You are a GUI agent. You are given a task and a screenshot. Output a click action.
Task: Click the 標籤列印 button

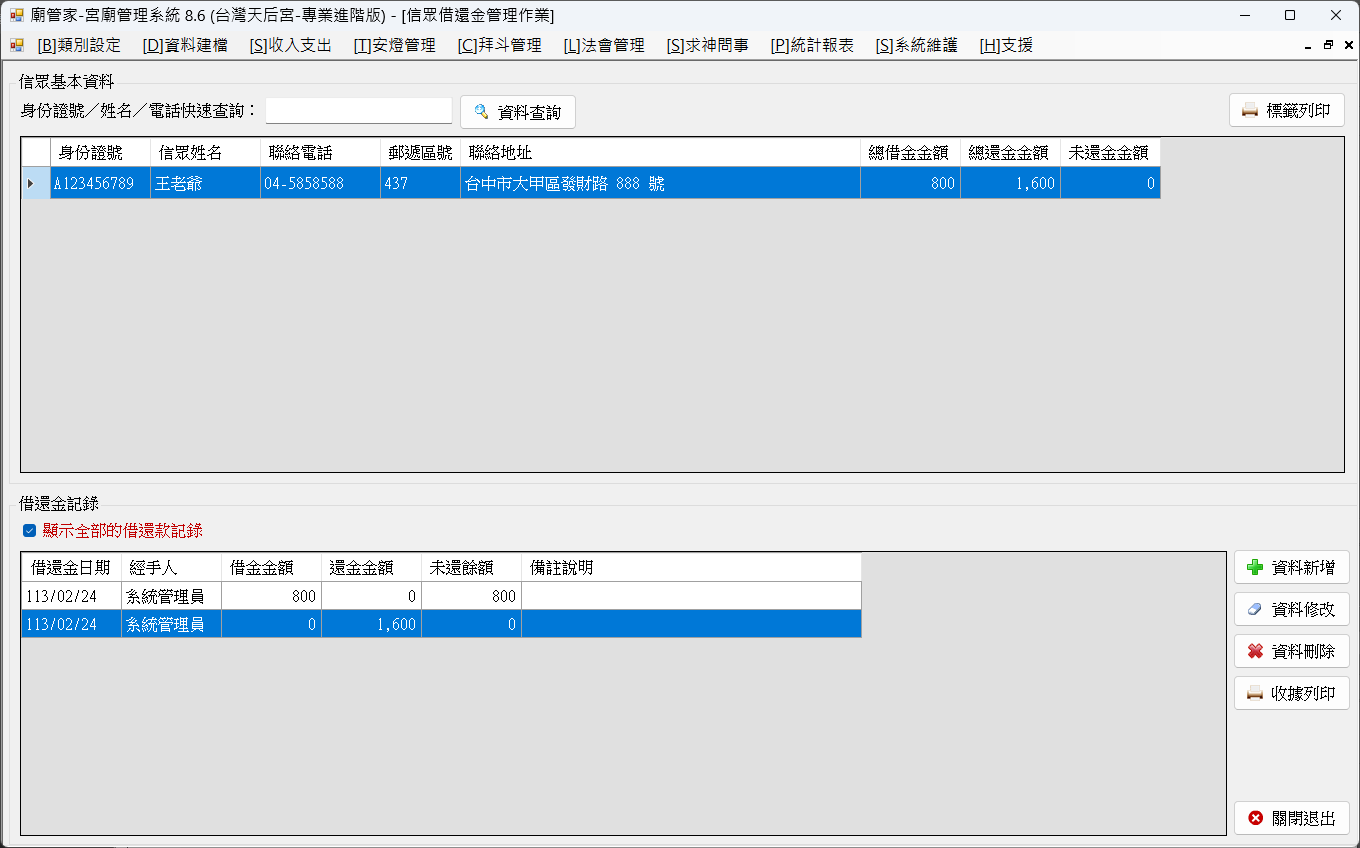(x=1287, y=110)
